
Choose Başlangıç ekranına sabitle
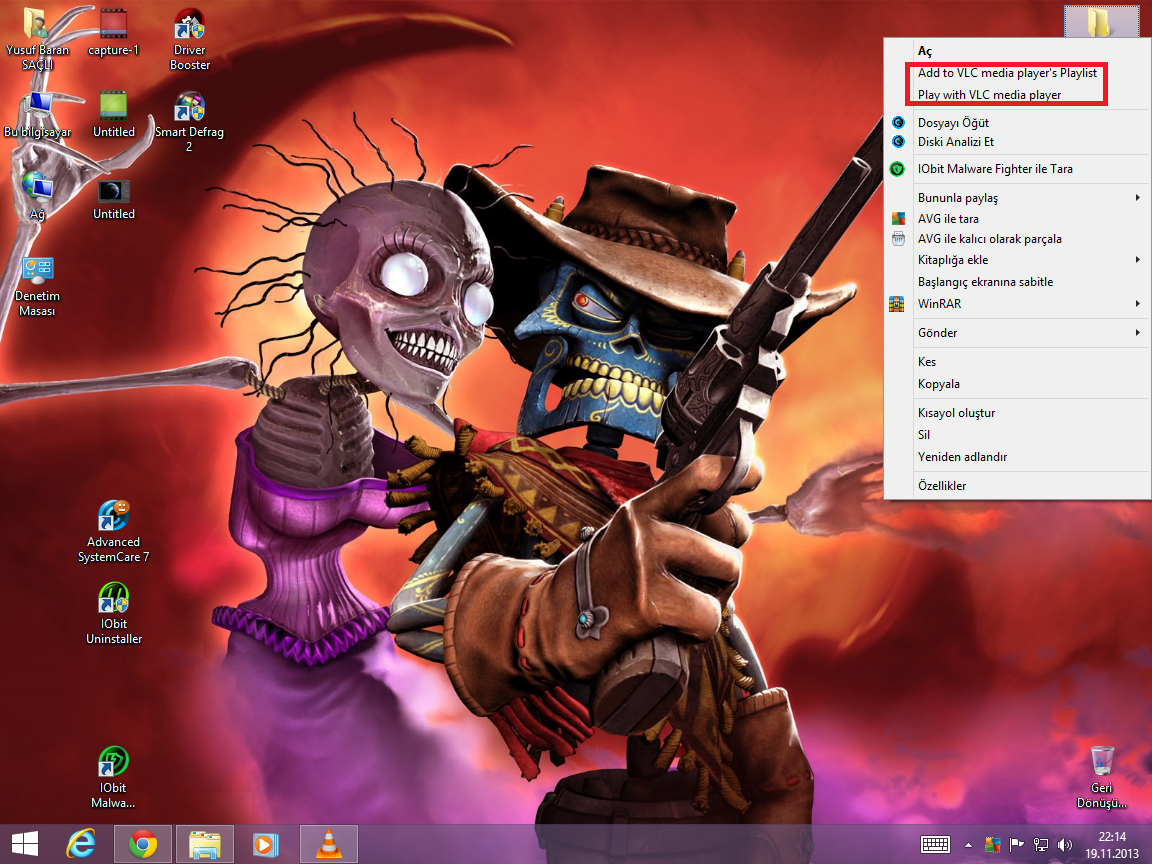tap(1017, 282)
